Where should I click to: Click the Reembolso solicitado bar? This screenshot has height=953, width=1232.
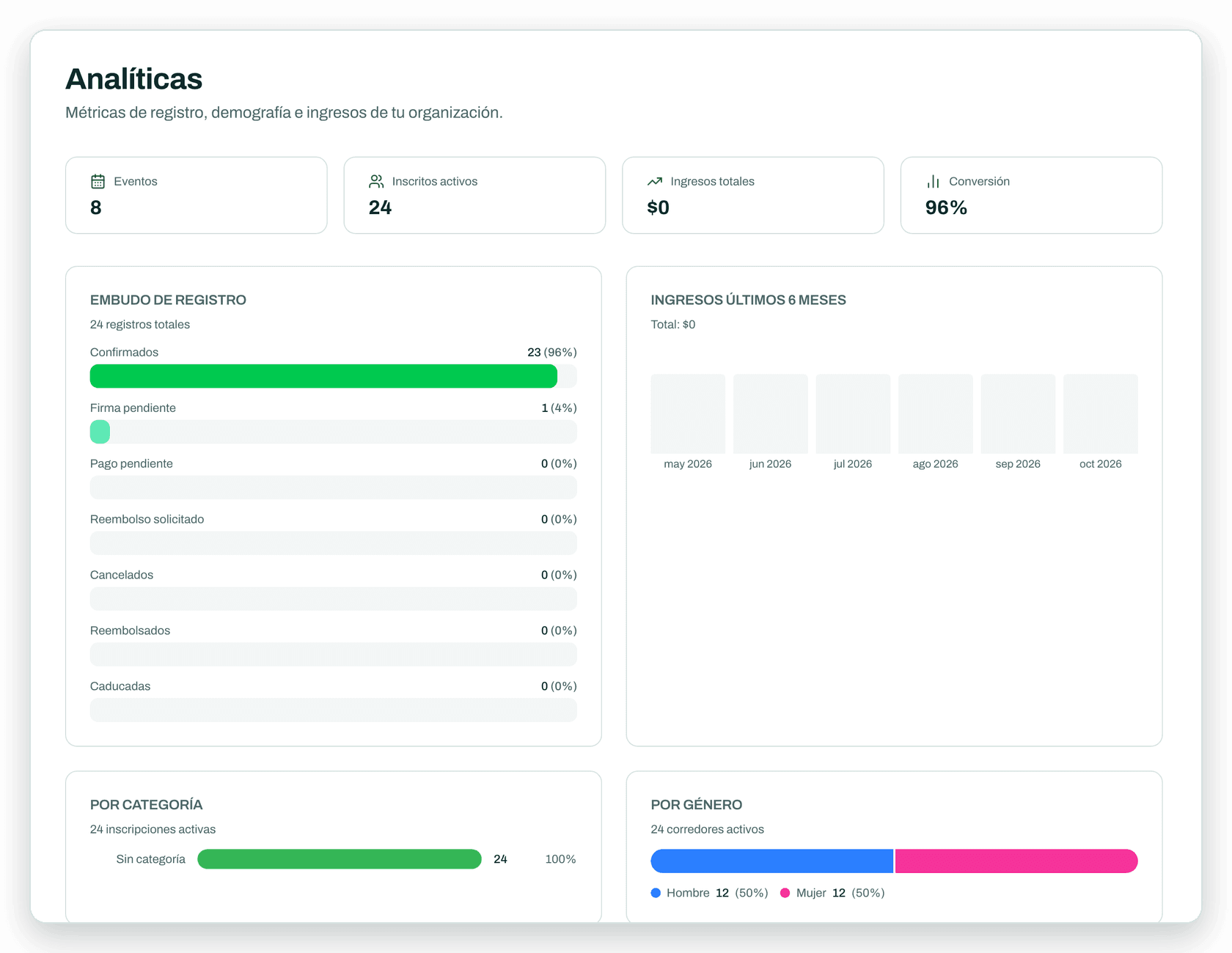334,543
